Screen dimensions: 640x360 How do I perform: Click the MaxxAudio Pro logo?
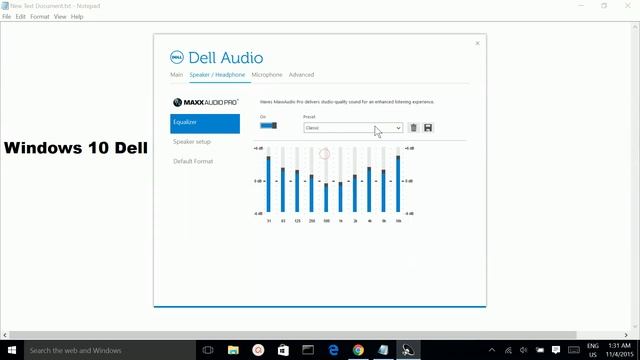(x=205, y=102)
